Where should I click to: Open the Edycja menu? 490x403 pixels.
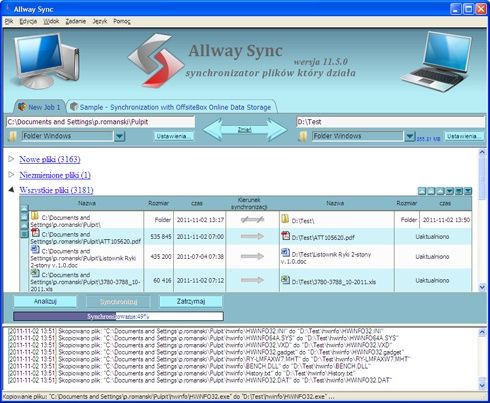tap(28, 21)
